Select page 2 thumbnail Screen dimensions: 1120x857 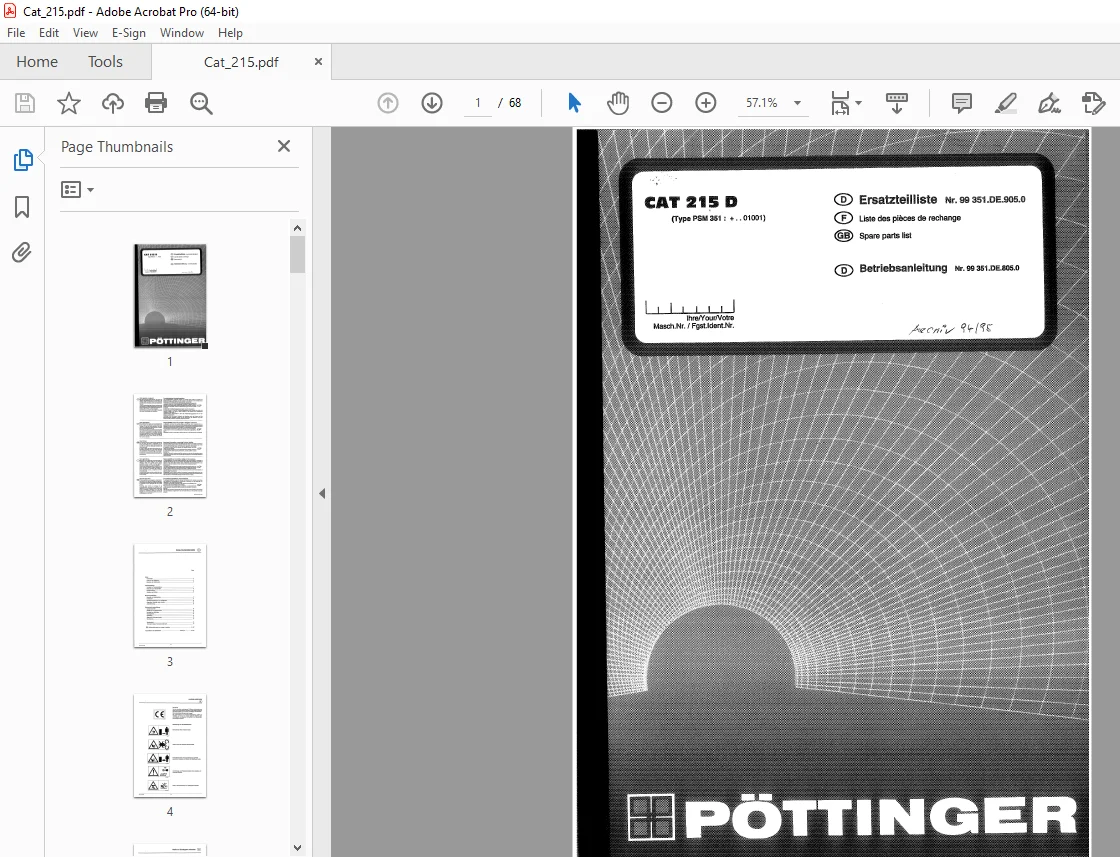point(170,446)
